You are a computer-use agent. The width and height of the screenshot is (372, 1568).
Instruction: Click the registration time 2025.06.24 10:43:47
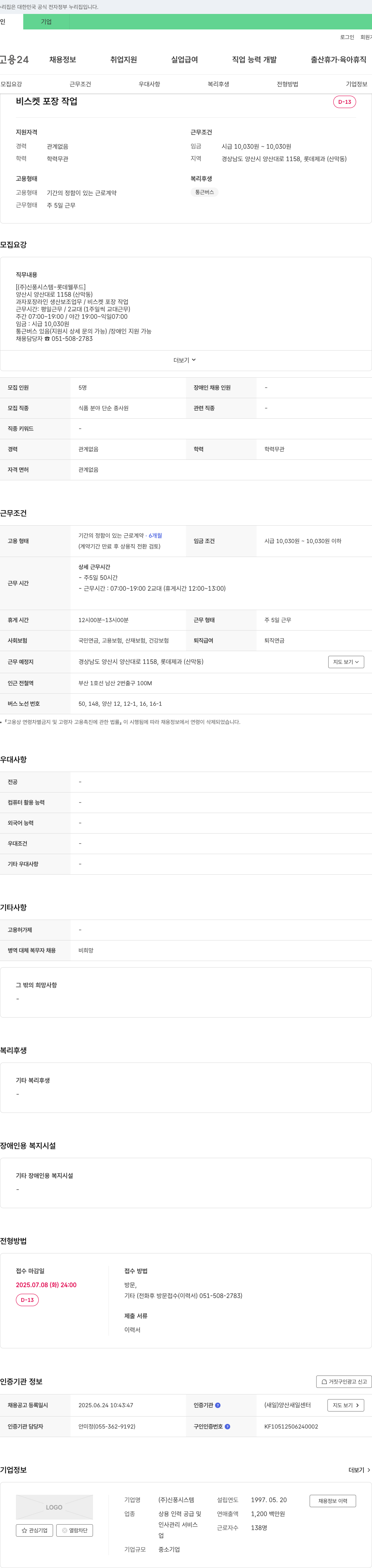tap(106, 1405)
